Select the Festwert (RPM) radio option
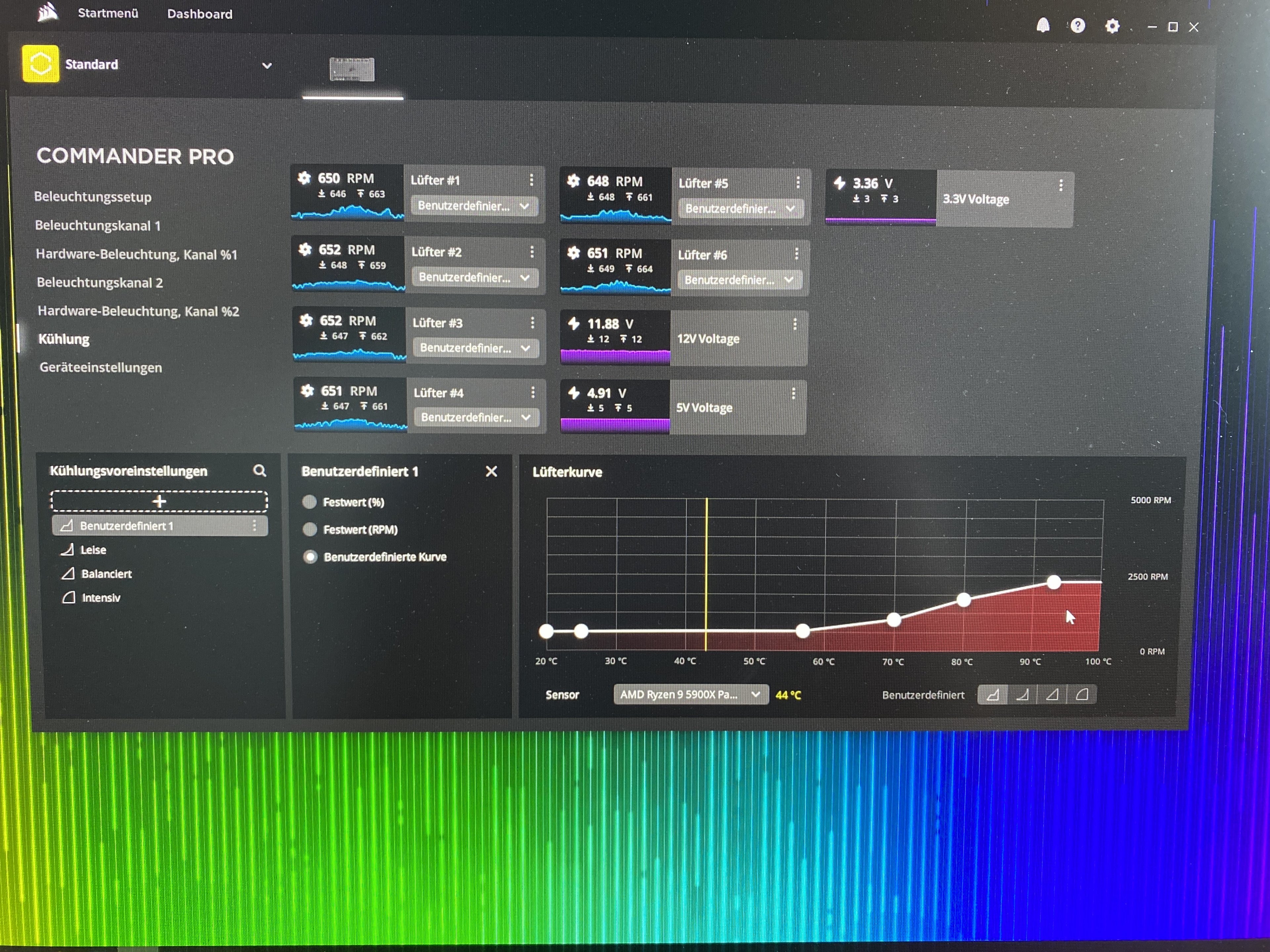The width and height of the screenshot is (1270, 952). (x=310, y=529)
